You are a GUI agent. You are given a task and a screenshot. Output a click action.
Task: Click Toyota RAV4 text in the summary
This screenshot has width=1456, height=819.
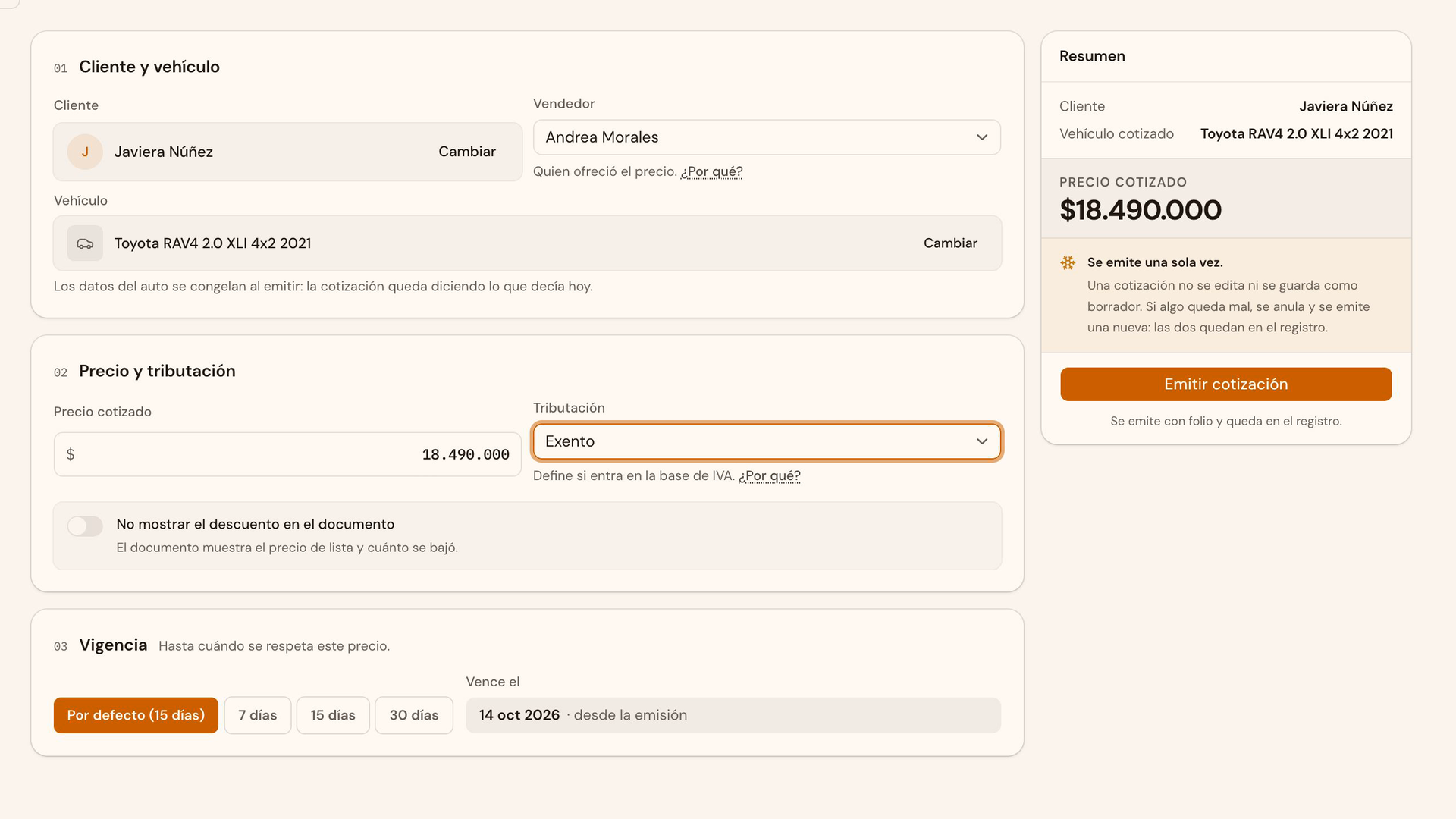[1297, 133]
